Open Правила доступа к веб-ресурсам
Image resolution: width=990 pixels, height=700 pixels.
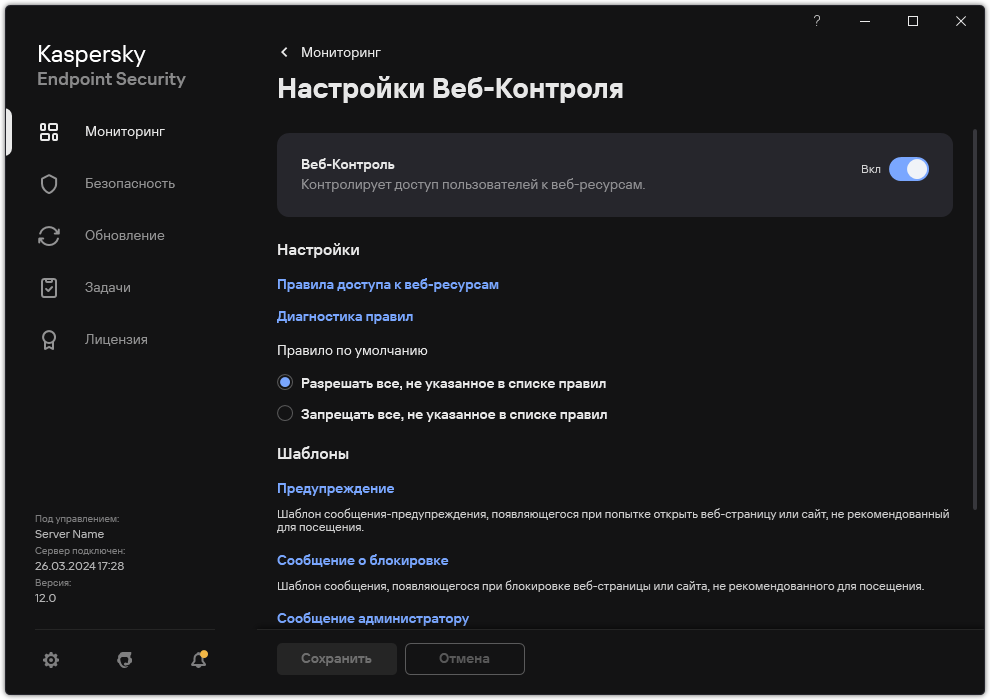(388, 284)
